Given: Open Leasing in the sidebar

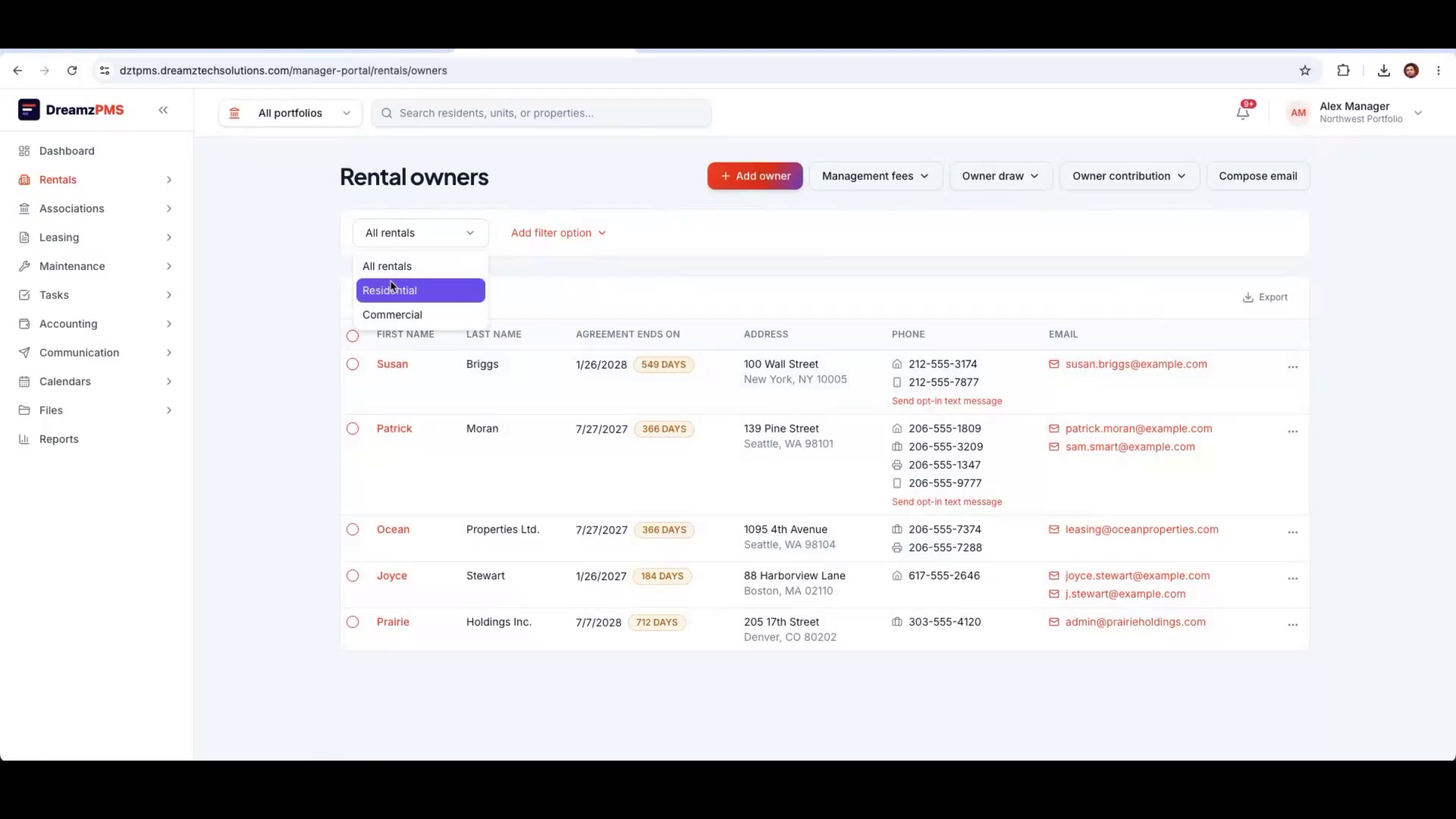Looking at the screenshot, I should pos(96,237).
